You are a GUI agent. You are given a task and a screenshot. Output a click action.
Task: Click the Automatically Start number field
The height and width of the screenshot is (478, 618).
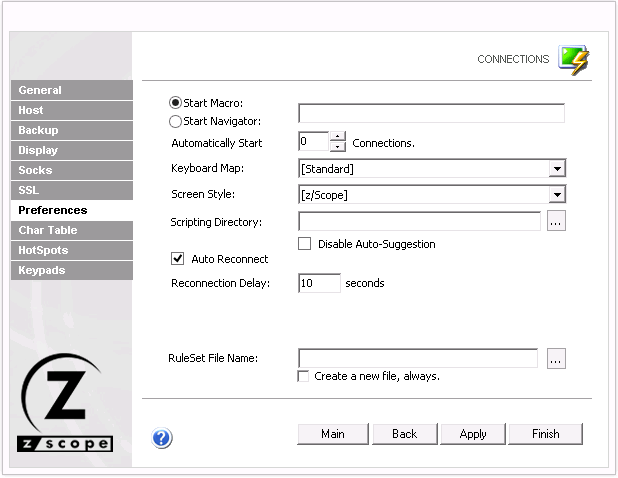[314, 141]
